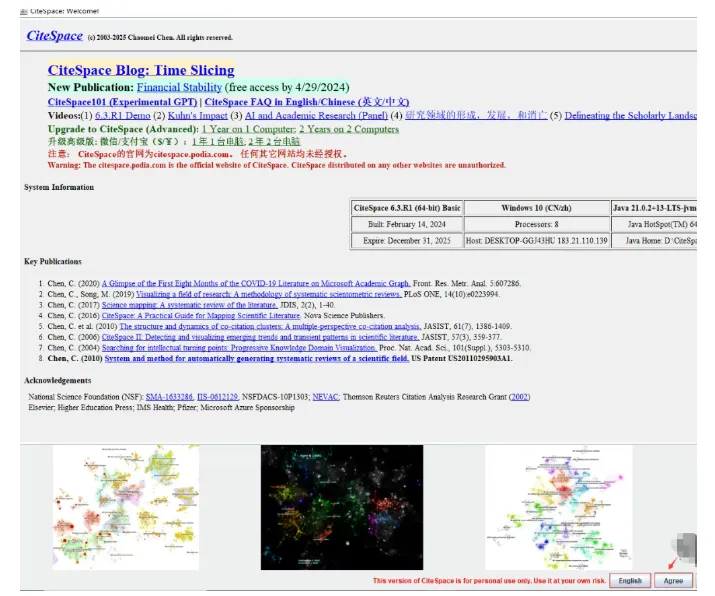Open CiteSpace101 (Experimental GPT) link
Image resolution: width=715 pixels, height=596 pixels.
click(122, 102)
